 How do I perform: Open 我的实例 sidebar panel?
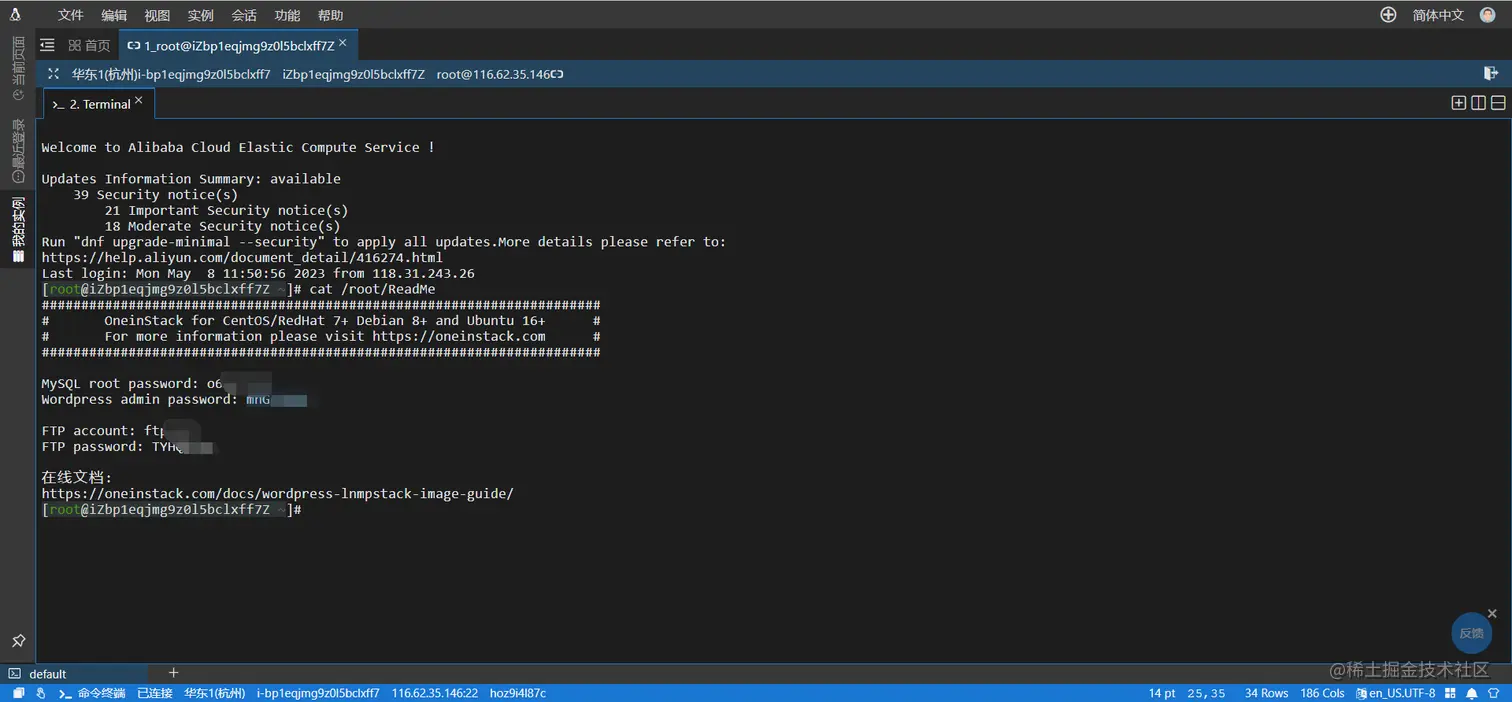tap(18, 230)
